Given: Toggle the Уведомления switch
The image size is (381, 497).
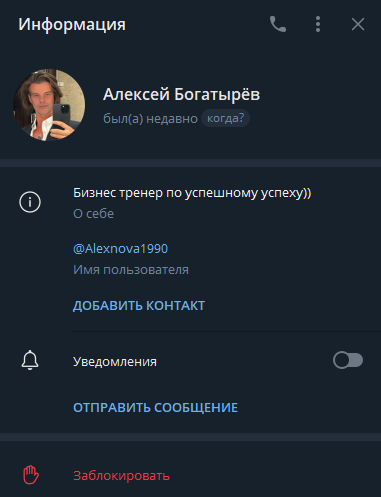Looking at the screenshot, I should pyautogui.click(x=348, y=360).
